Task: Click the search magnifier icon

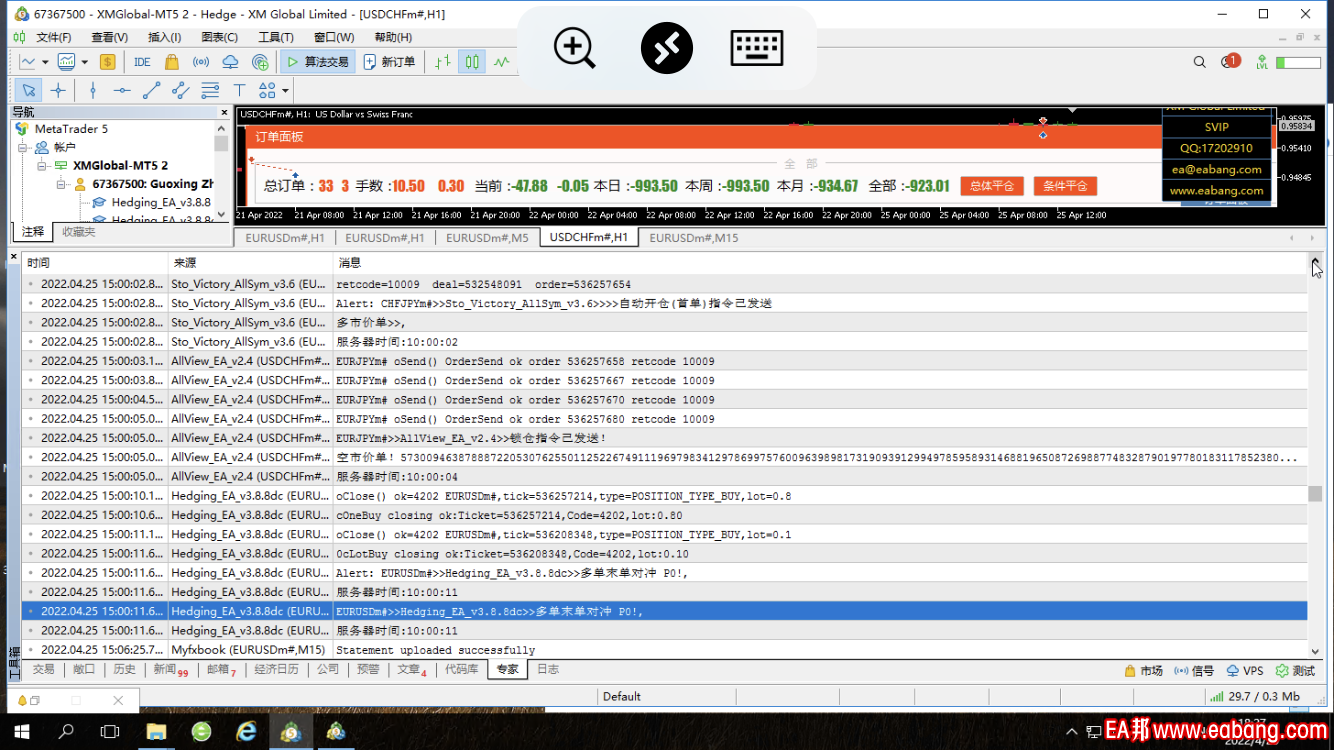Action: click(1200, 62)
